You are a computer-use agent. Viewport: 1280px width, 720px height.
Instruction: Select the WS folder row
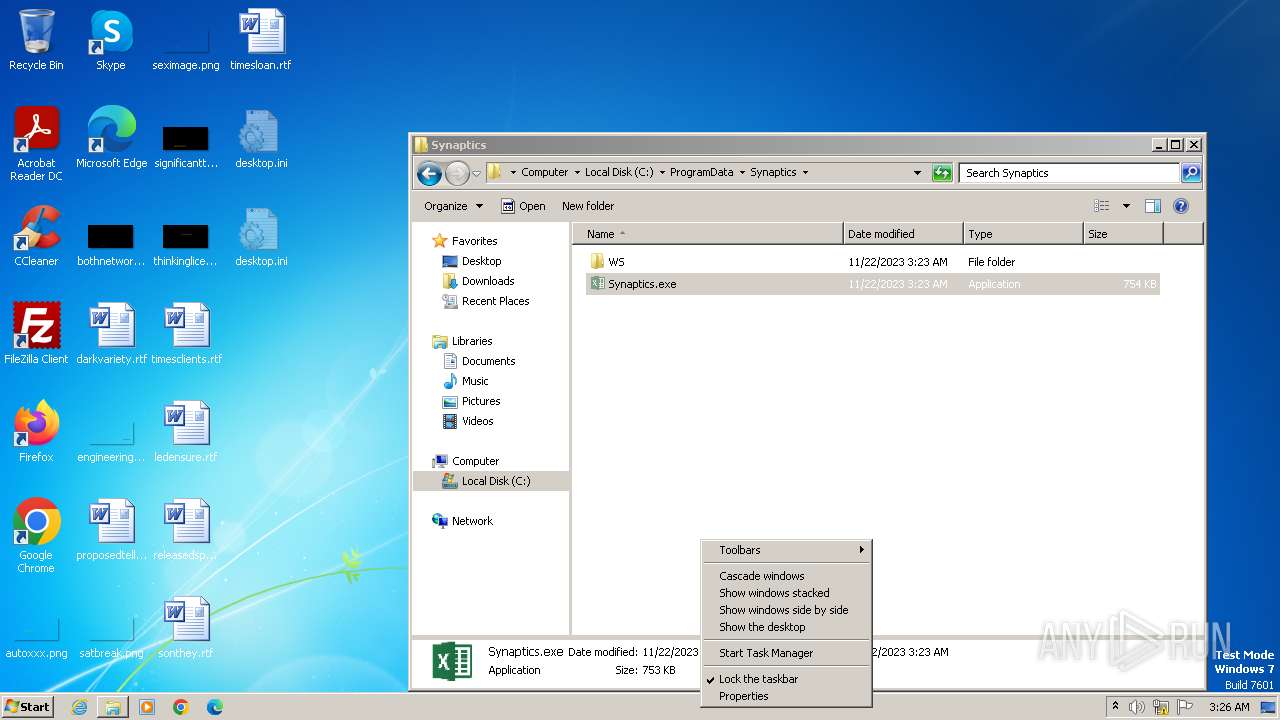873,262
